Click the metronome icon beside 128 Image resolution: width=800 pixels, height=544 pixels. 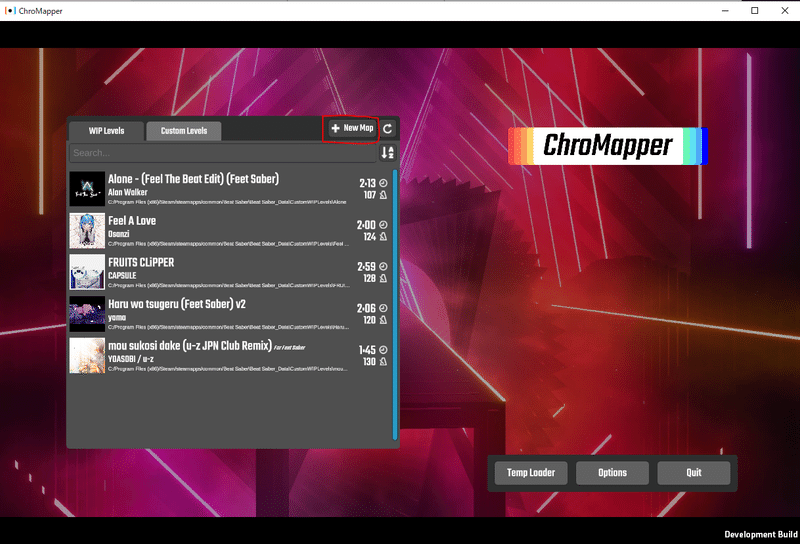tap(383, 279)
